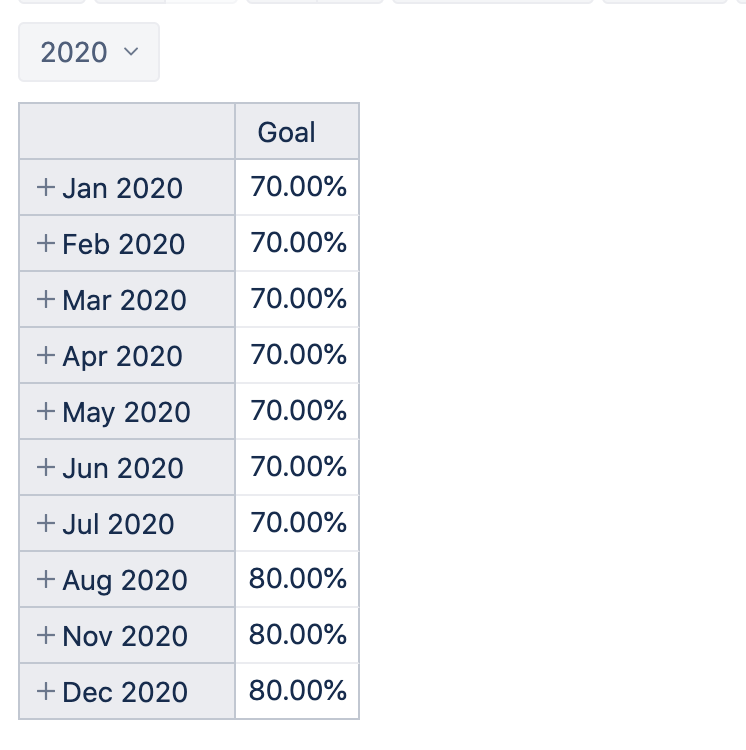
Task: Select the Jan 2020 goal value cell
Action: pos(297,187)
